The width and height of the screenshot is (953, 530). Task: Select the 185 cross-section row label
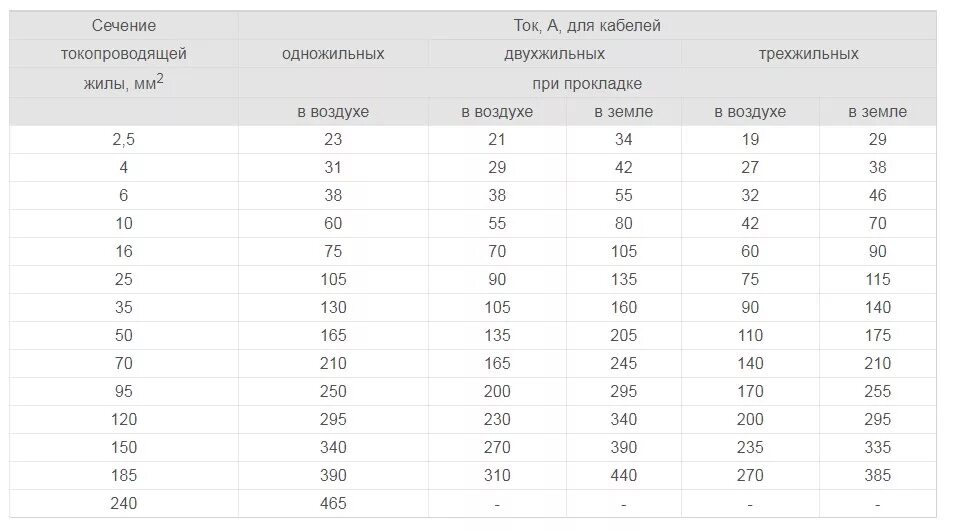click(x=123, y=475)
